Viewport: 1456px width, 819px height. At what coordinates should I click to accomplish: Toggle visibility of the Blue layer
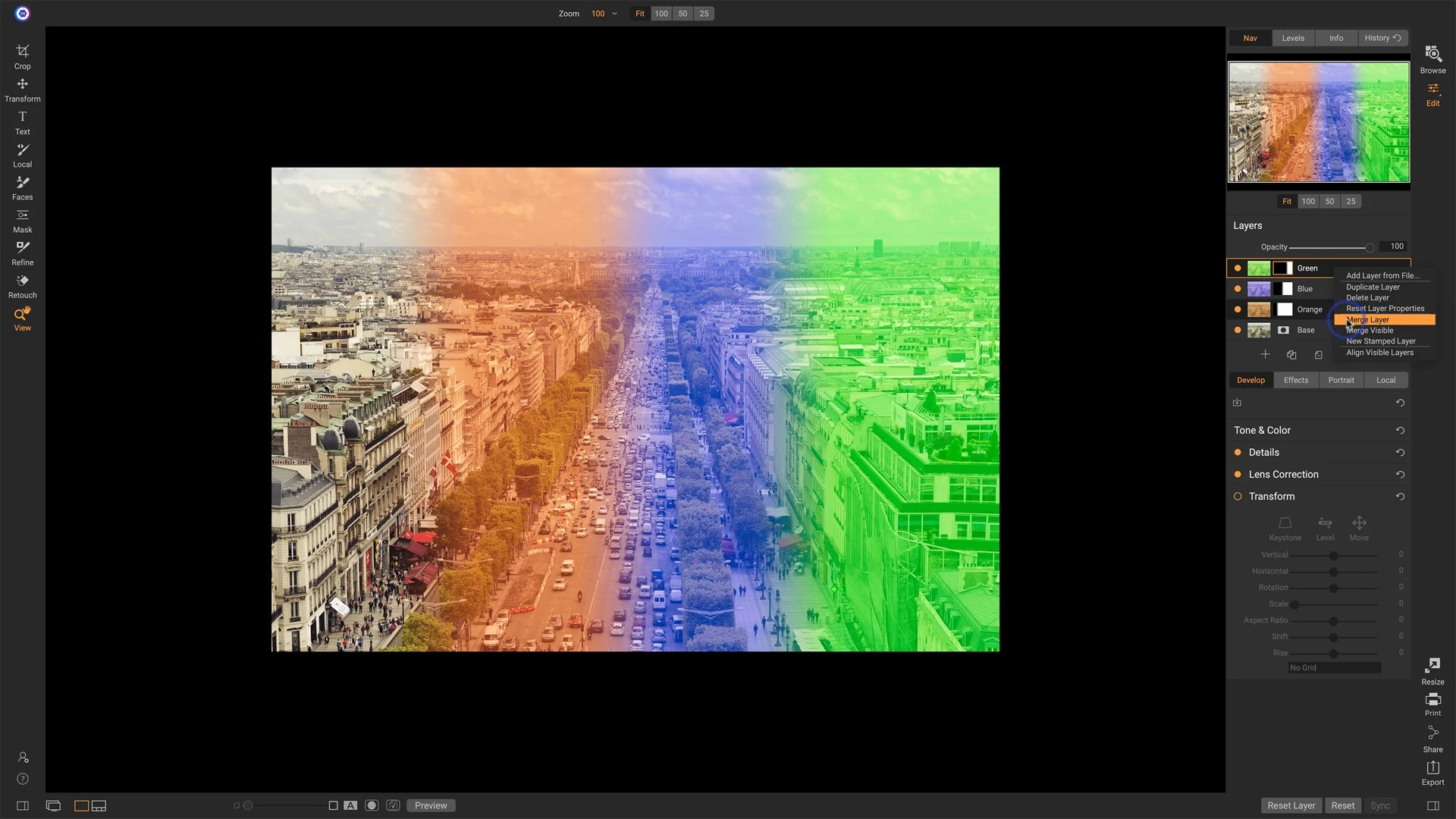pos(1238,288)
